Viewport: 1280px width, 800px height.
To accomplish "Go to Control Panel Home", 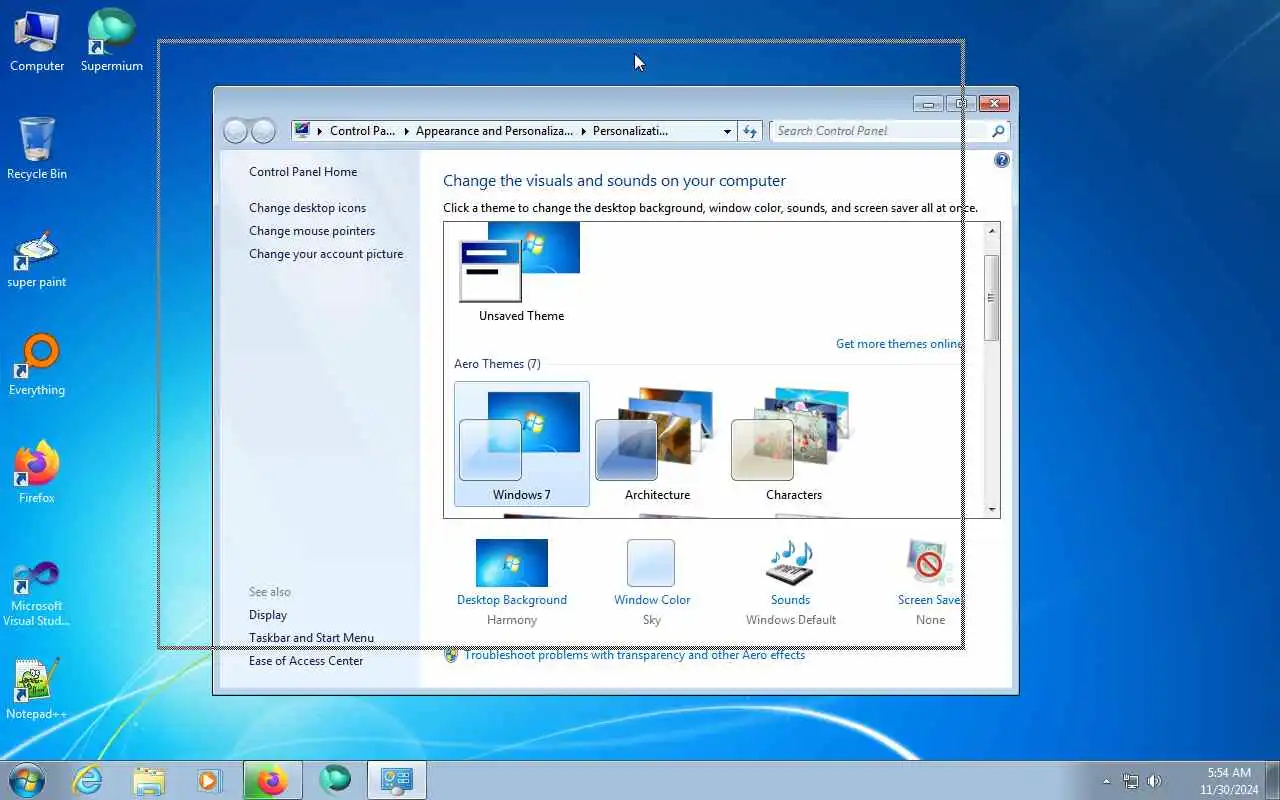I will pyautogui.click(x=303, y=172).
